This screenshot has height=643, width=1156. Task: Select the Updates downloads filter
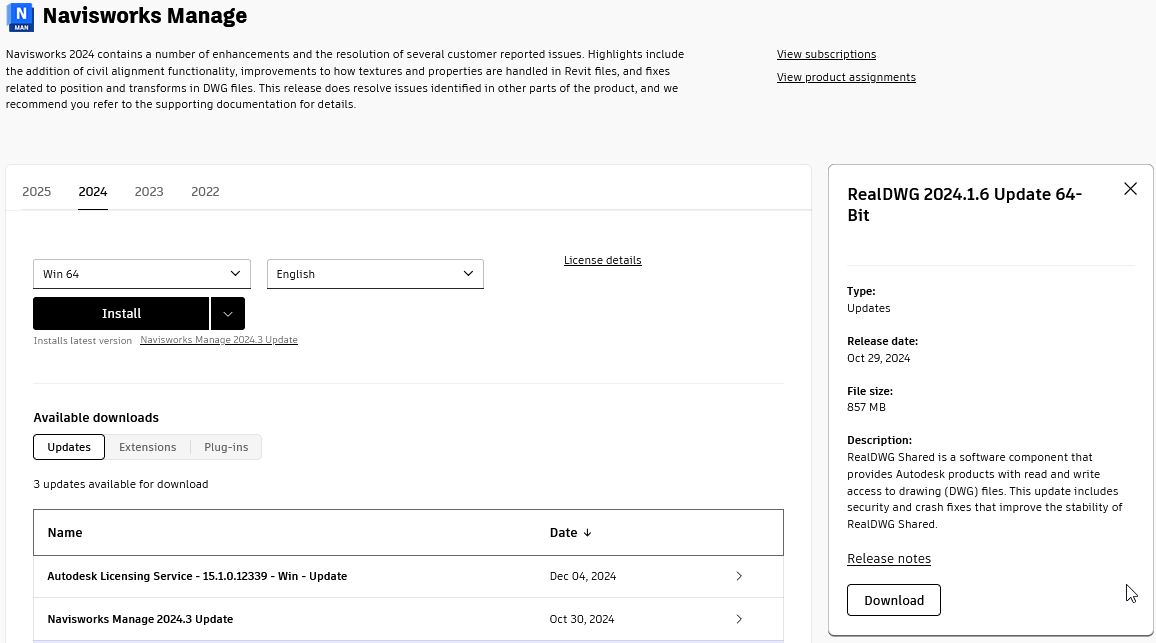(x=69, y=447)
